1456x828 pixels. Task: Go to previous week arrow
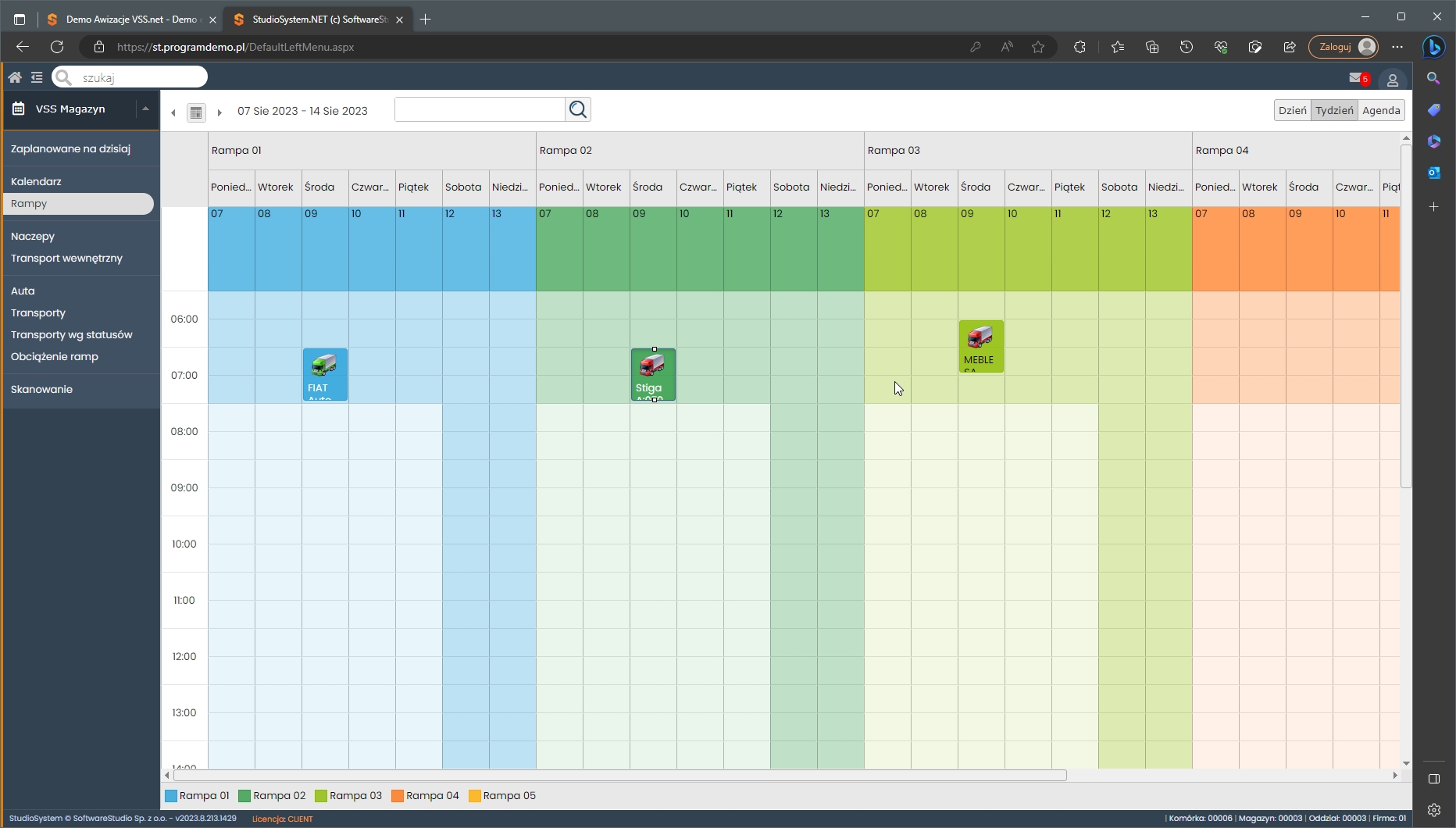(x=173, y=112)
